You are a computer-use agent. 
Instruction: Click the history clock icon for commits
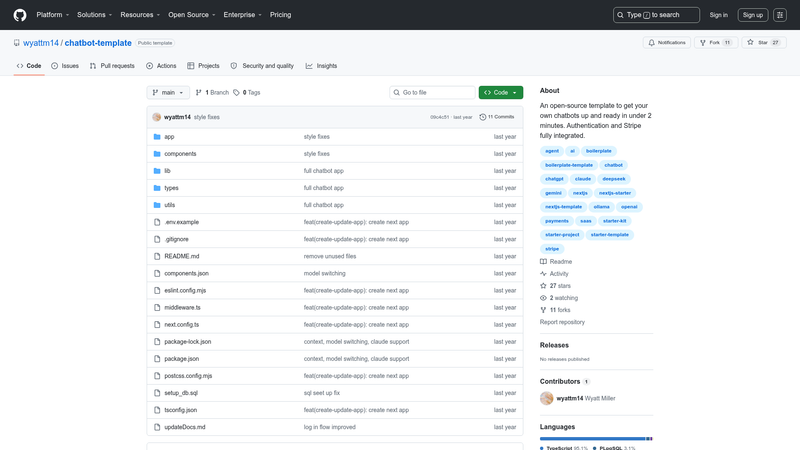pyautogui.click(x=483, y=117)
